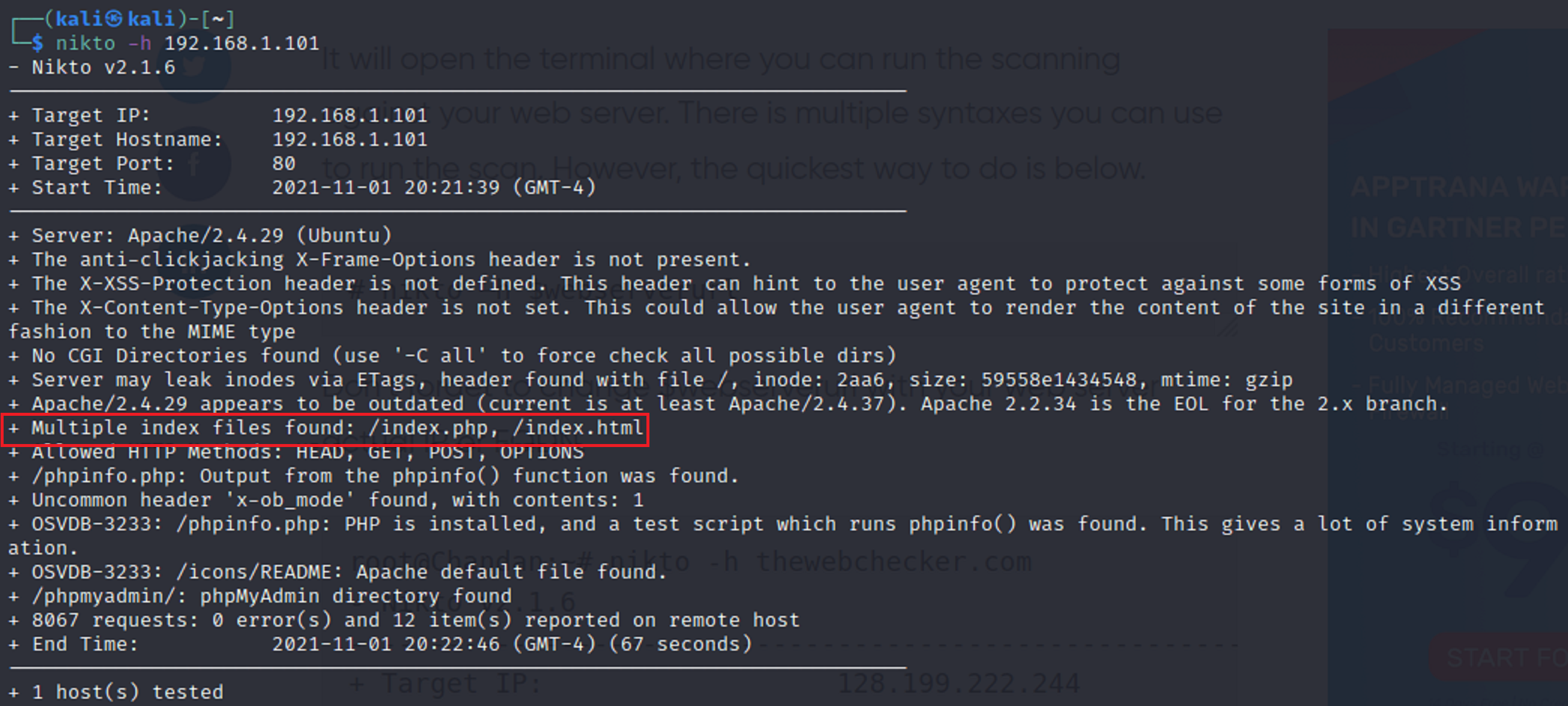Click the Target Hostname value
This screenshot has height=706, width=1568.
point(350,139)
